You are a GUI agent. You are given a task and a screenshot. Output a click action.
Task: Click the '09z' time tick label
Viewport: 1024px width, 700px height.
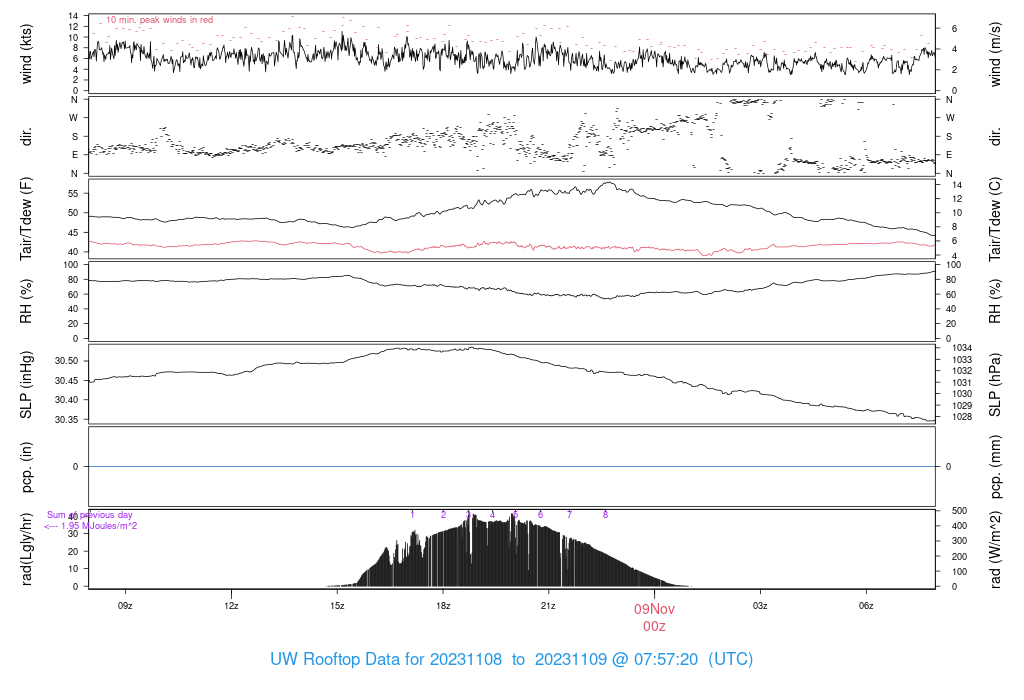click(x=125, y=606)
